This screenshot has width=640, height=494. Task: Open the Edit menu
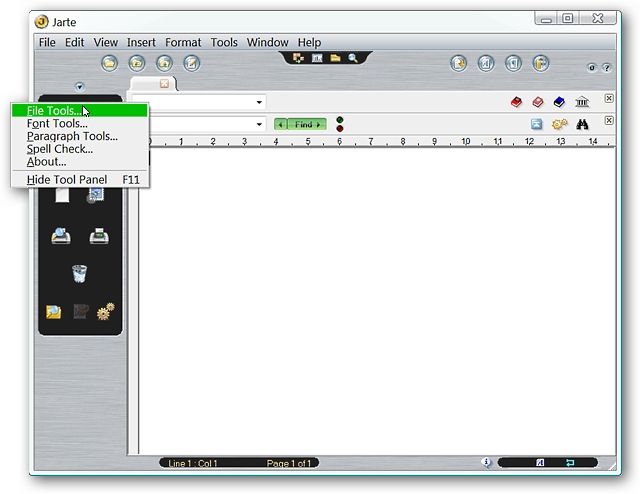click(74, 42)
